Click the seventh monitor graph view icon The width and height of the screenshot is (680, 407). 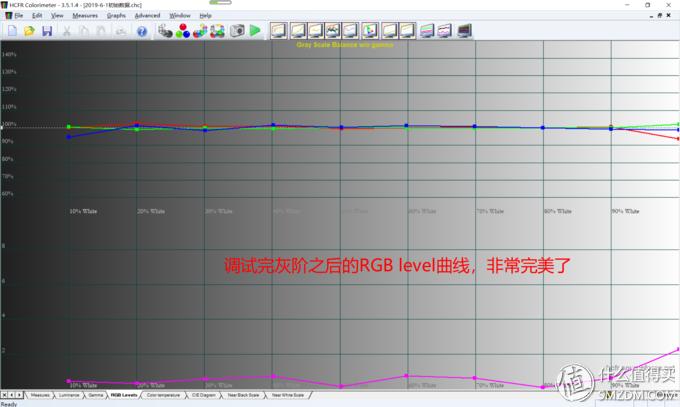pyautogui.click(x=389, y=31)
